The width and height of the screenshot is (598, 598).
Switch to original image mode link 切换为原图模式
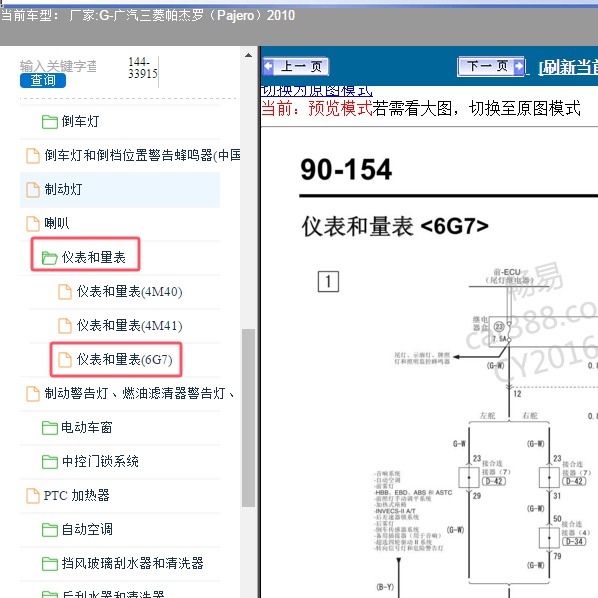coord(317,91)
